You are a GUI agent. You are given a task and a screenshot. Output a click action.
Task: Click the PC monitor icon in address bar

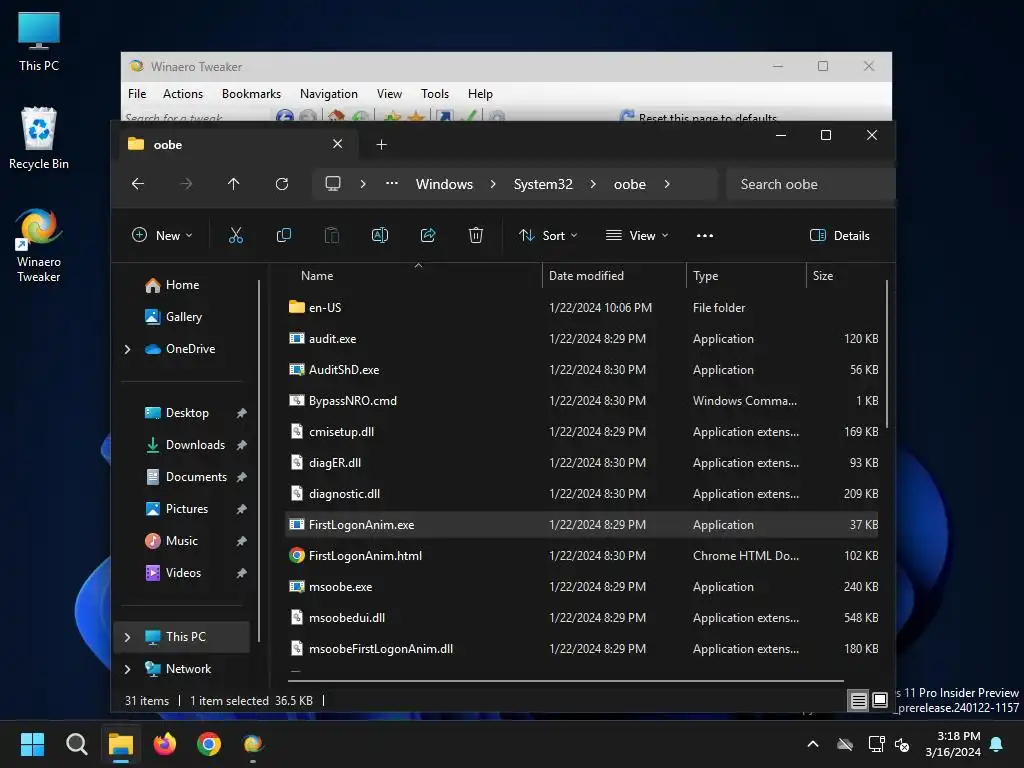pos(333,184)
